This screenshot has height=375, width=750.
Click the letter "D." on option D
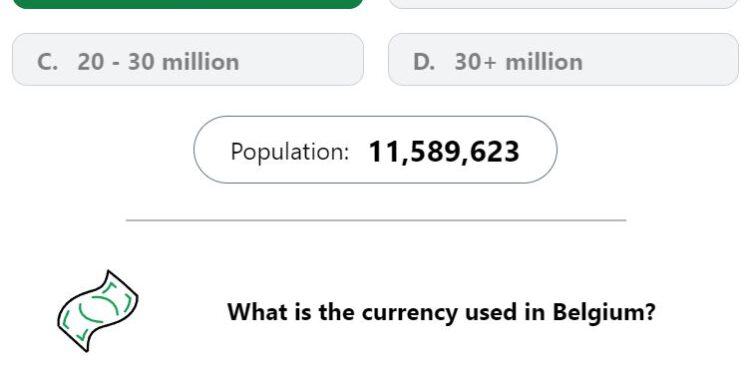tap(424, 62)
